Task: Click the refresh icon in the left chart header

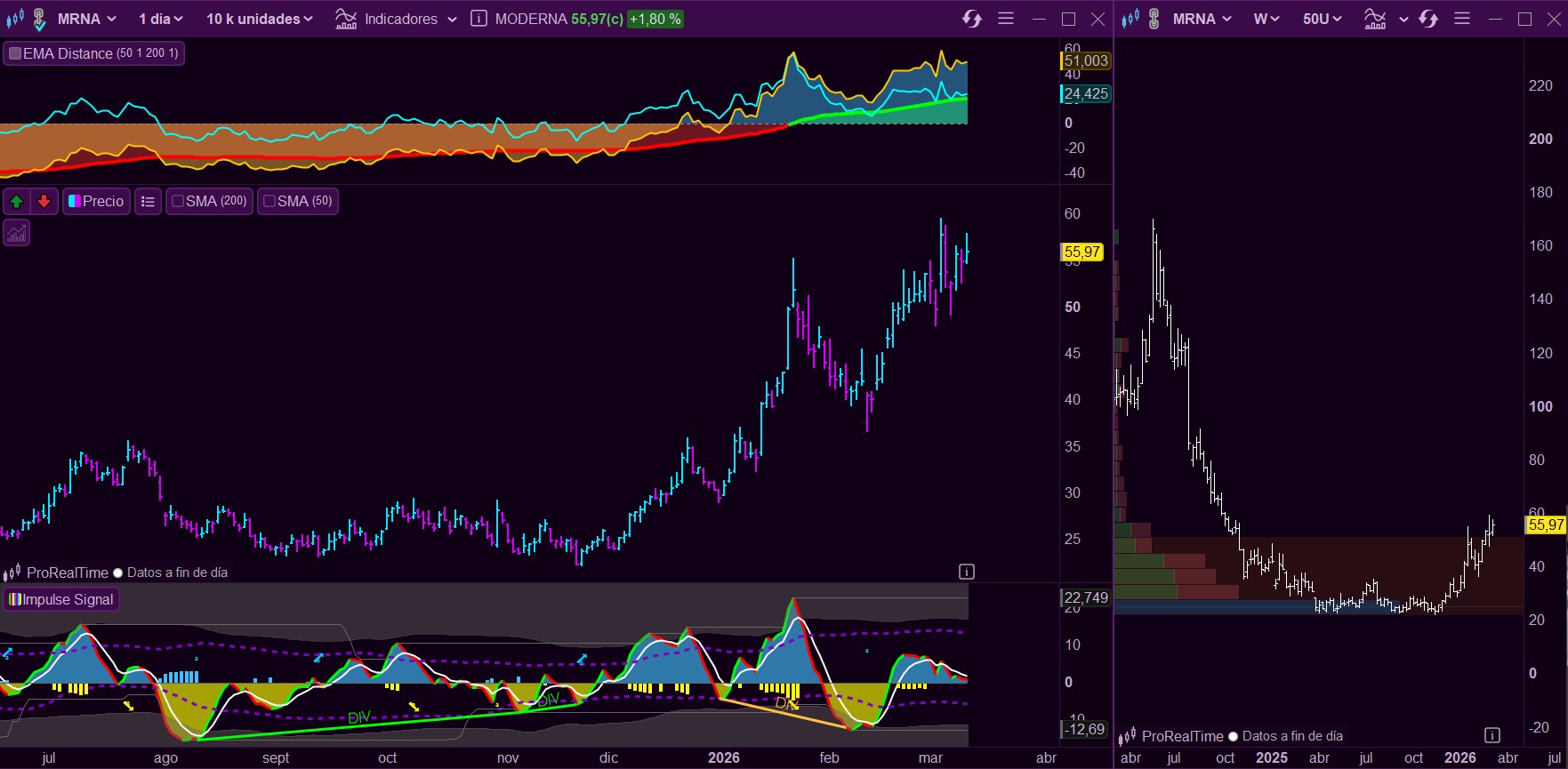Action: [x=971, y=19]
